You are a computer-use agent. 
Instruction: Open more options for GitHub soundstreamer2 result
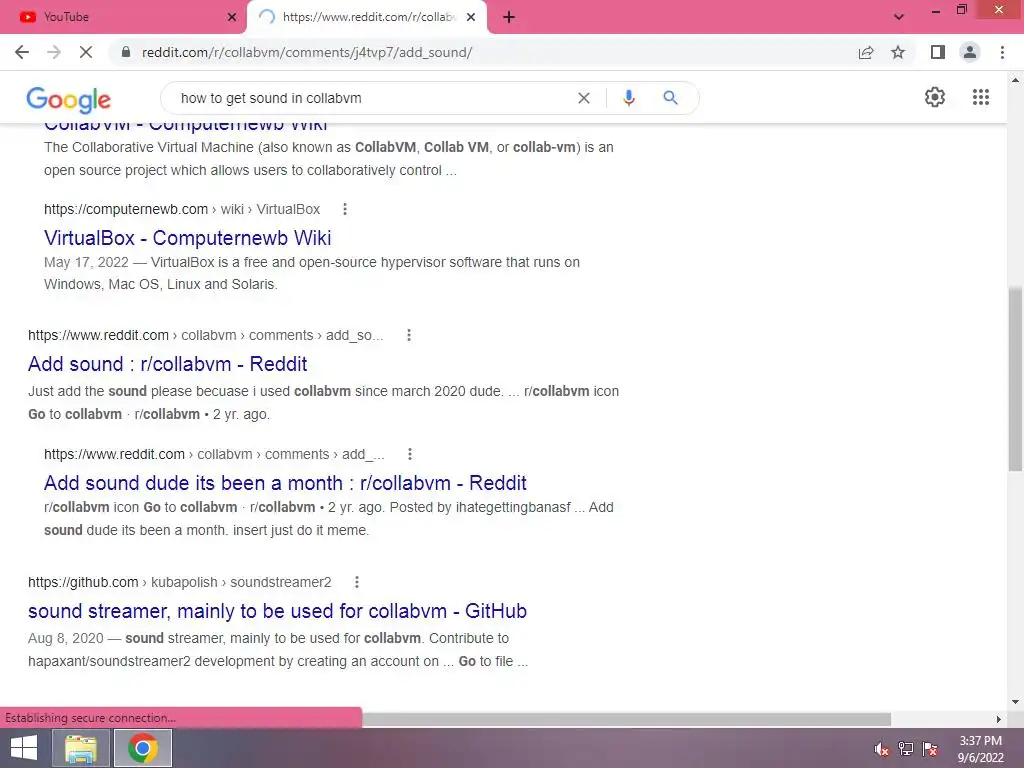pyautogui.click(x=357, y=582)
